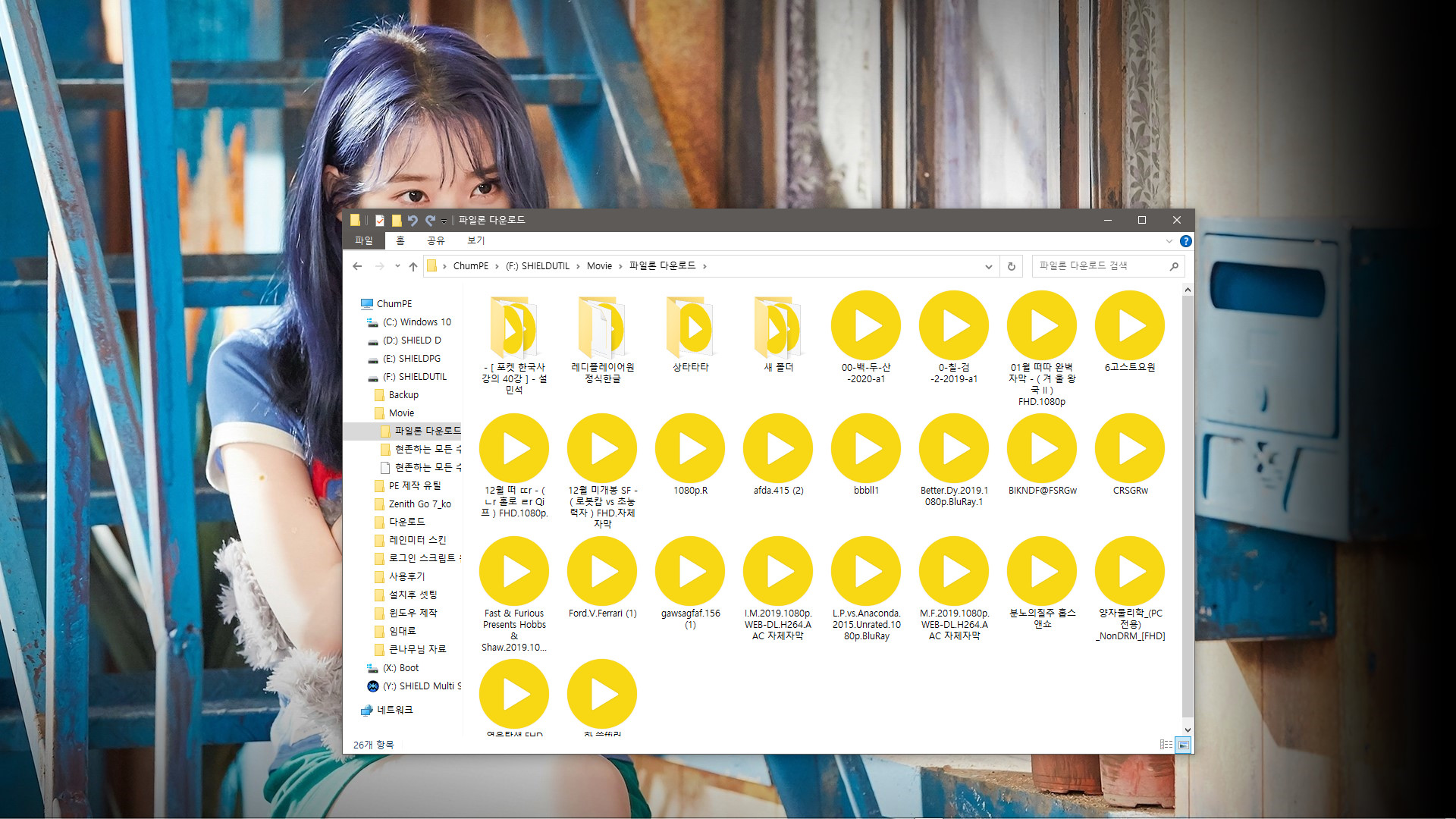Select the 1080p.R video file
Screen dimensions: 1456x819
(x=691, y=455)
